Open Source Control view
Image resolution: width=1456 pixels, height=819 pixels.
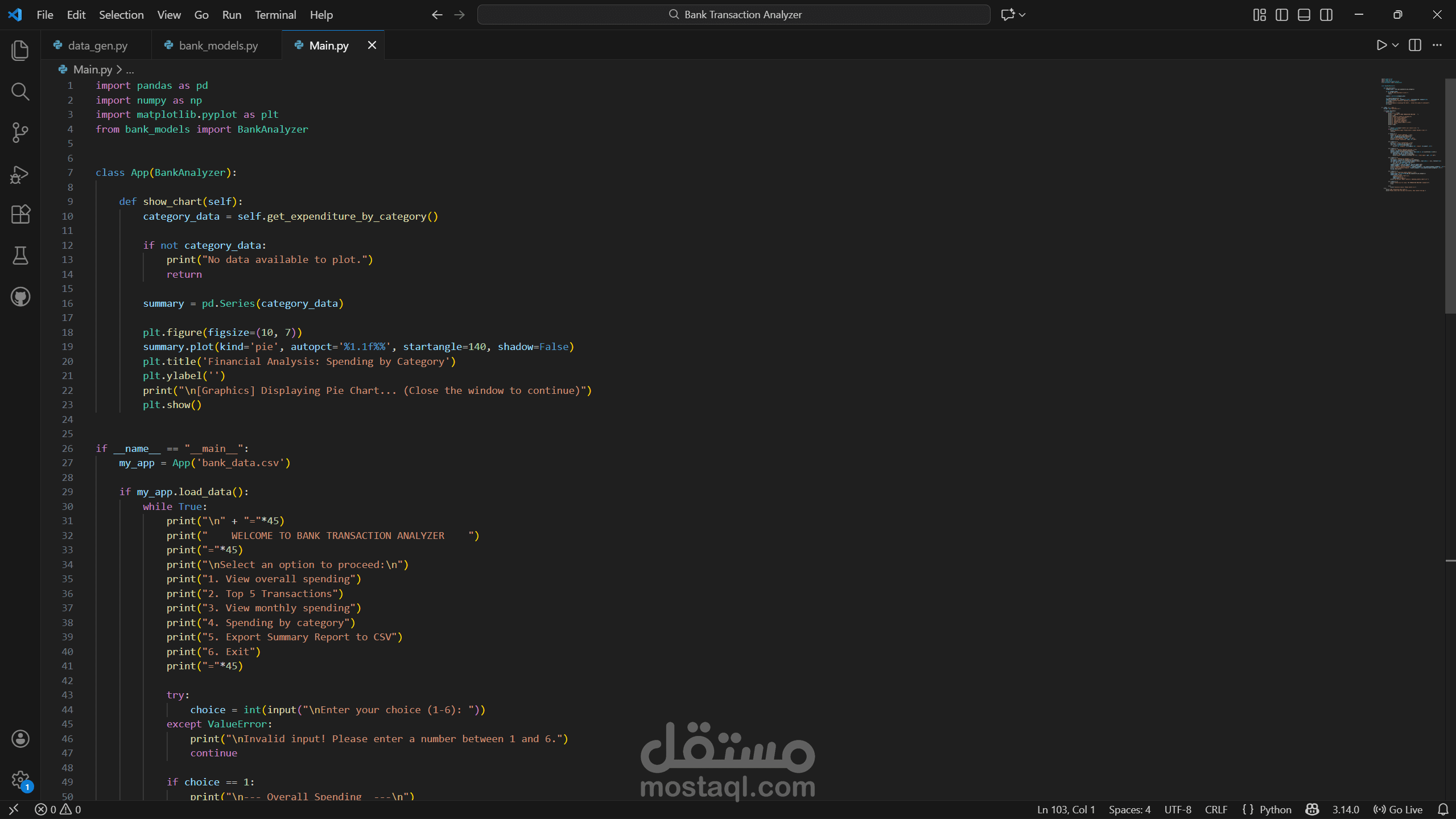[x=20, y=133]
